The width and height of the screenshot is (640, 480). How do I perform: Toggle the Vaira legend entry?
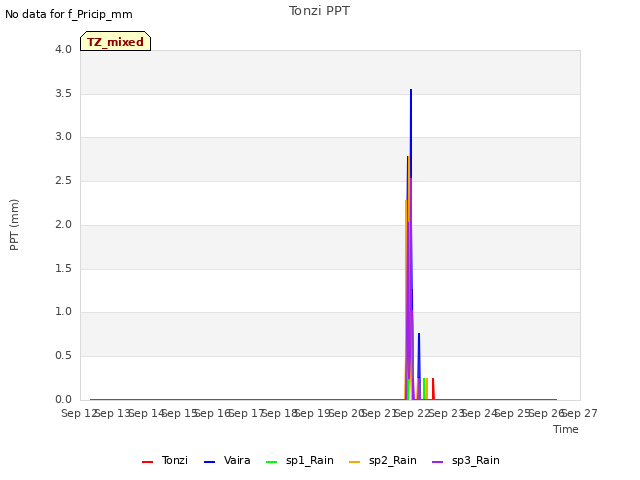(x=227, y=460)
